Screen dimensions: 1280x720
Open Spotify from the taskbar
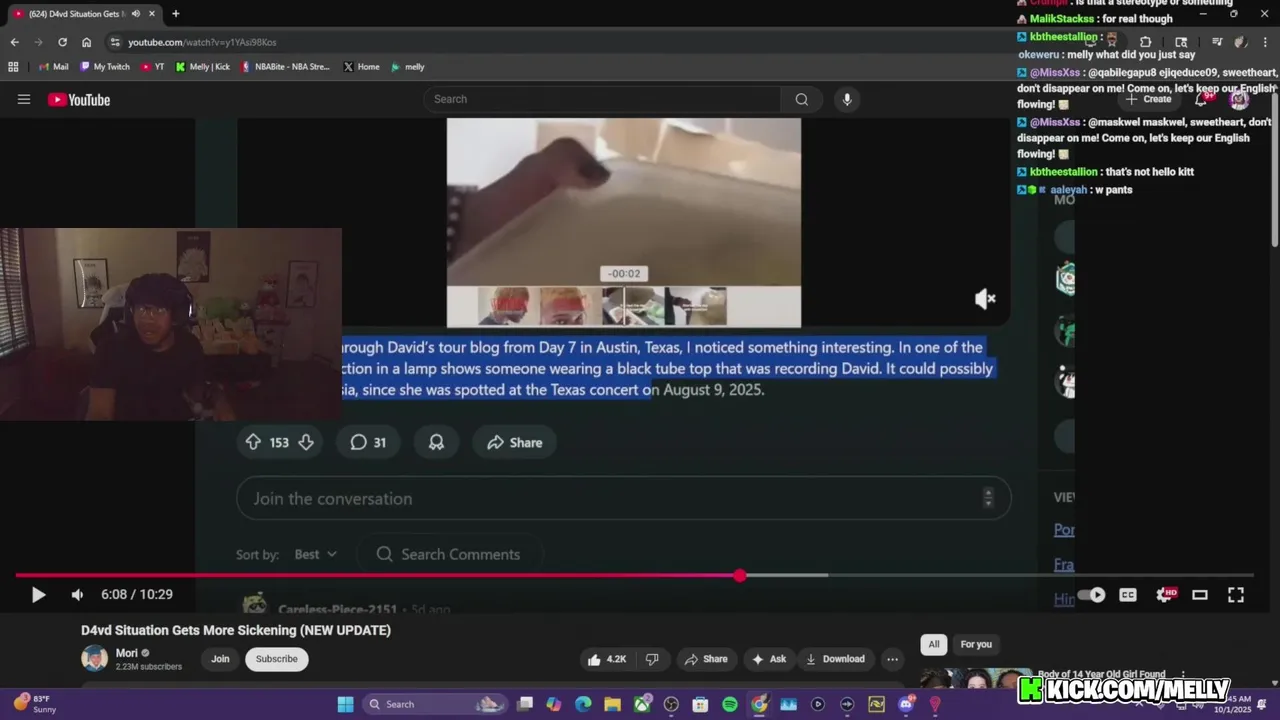[x=730, y=704]
